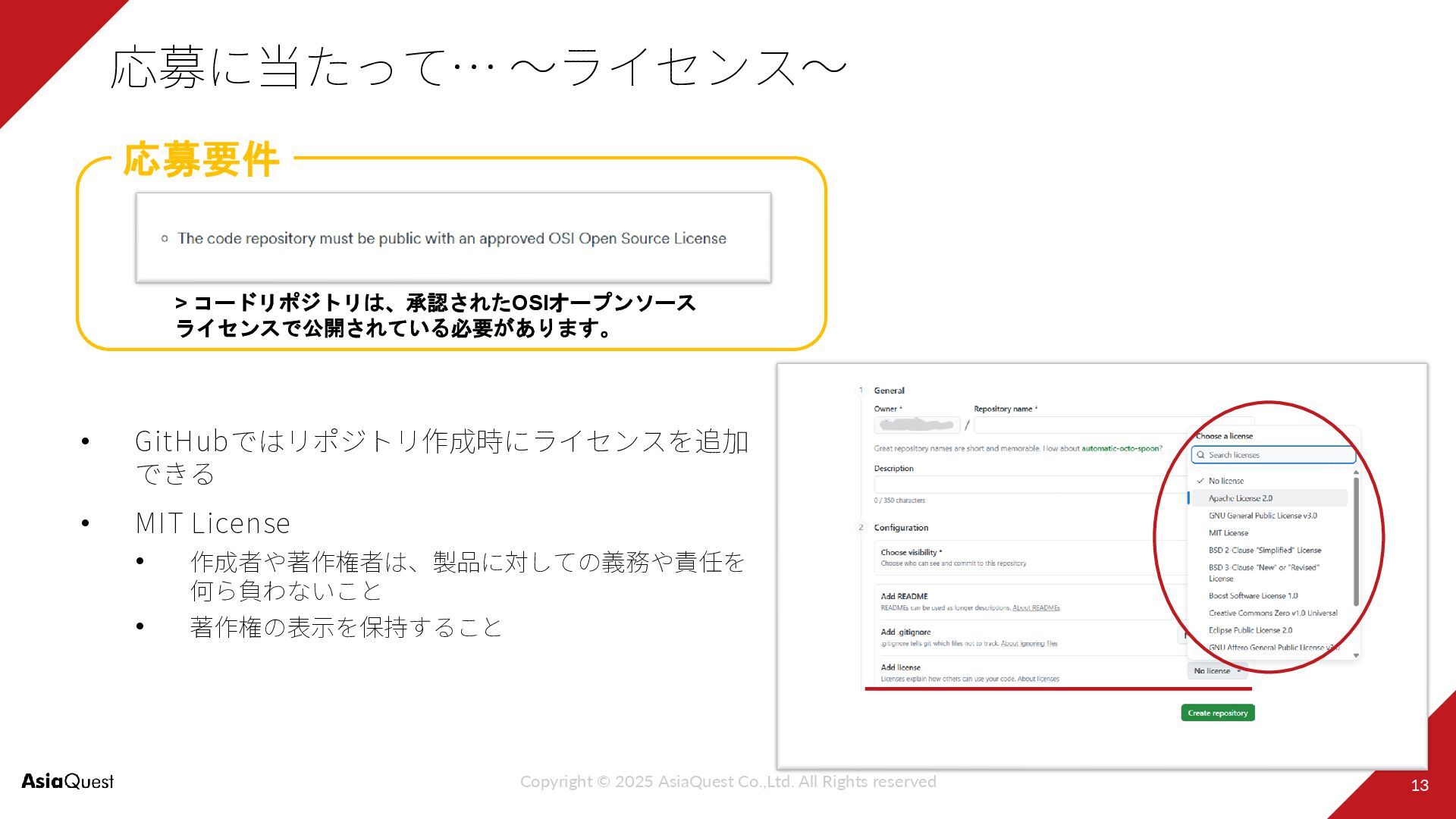Screen dimensions: 1456x819
Task: Open the Owner dropdown selector
Action: 916,425
